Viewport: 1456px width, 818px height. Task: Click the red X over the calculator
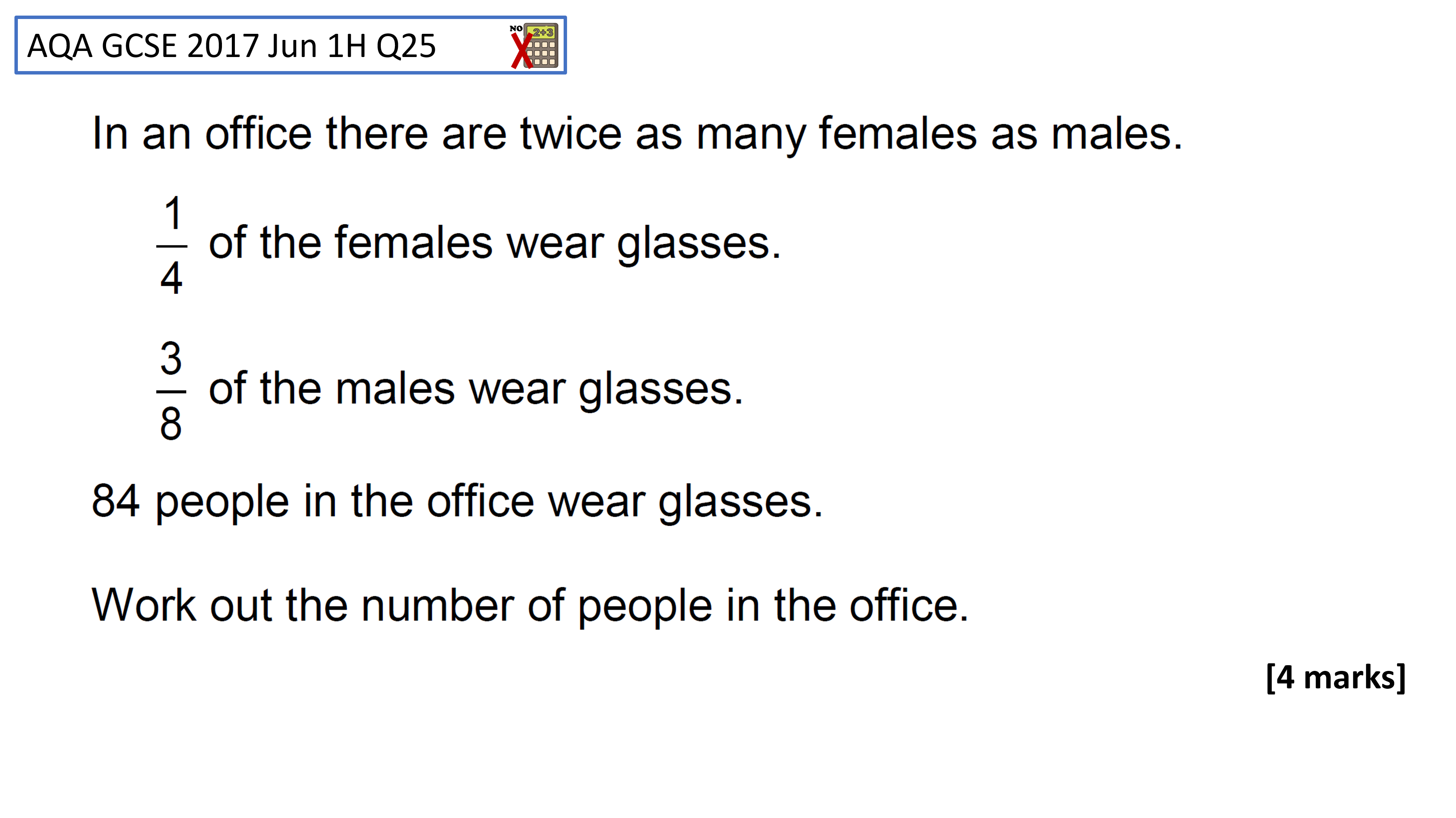[x=522, y=51]
